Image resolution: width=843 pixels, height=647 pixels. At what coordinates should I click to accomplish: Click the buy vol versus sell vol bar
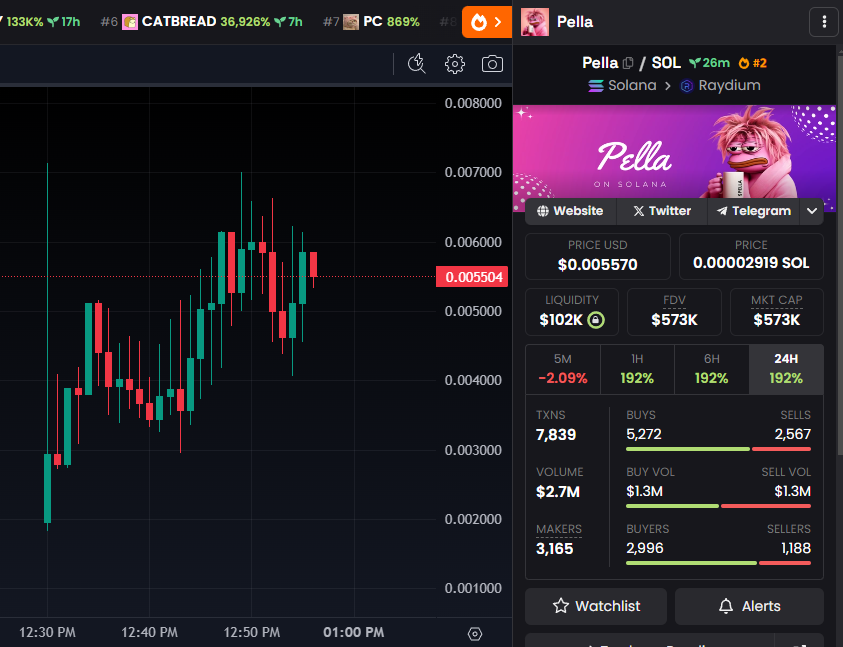pyautogui.click(x=718, y=506)
